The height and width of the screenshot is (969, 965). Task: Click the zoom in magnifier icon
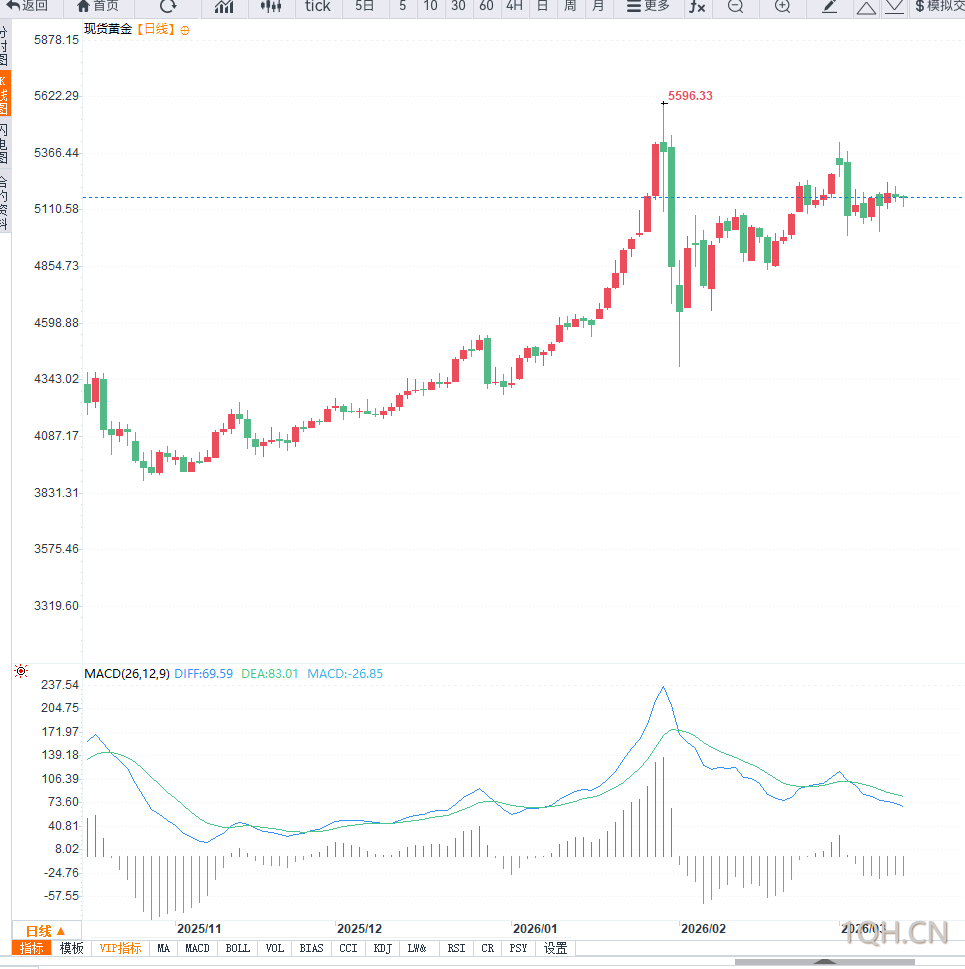782,7
